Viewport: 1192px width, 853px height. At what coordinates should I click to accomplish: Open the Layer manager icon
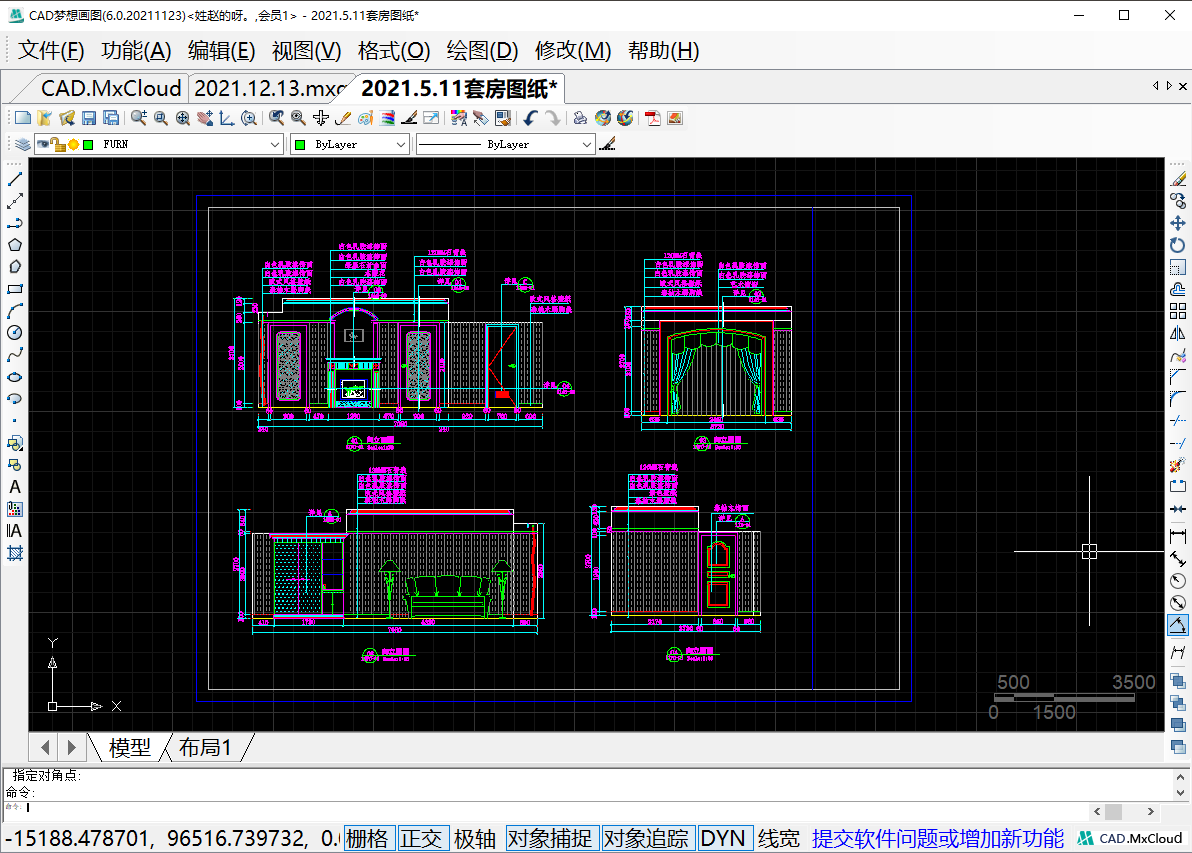tap(23, 144)
